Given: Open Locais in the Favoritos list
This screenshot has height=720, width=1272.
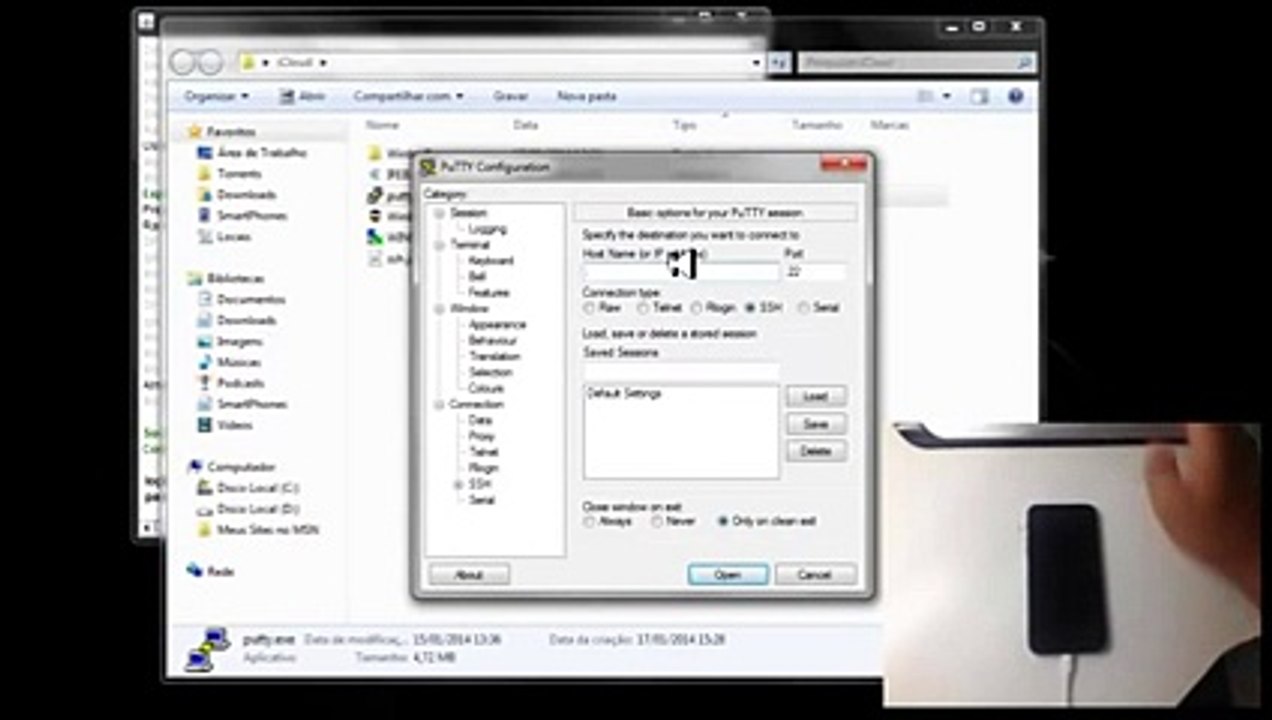Looking at the screenshot, I should click(233, 236).
